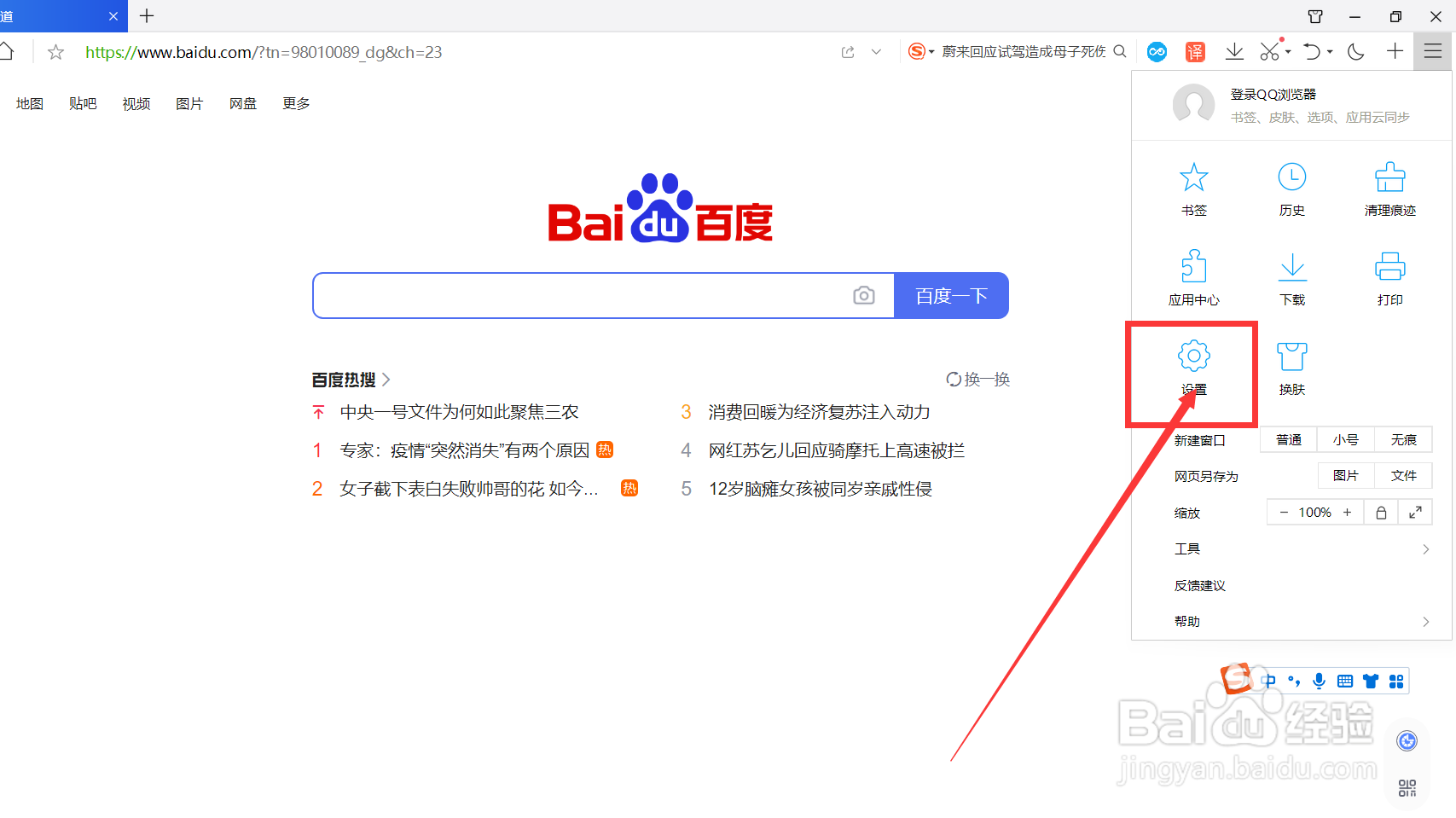Screen dimensions: 1456x818
Task: Bookmark this page with the star icon
Action: coord(55,52)
